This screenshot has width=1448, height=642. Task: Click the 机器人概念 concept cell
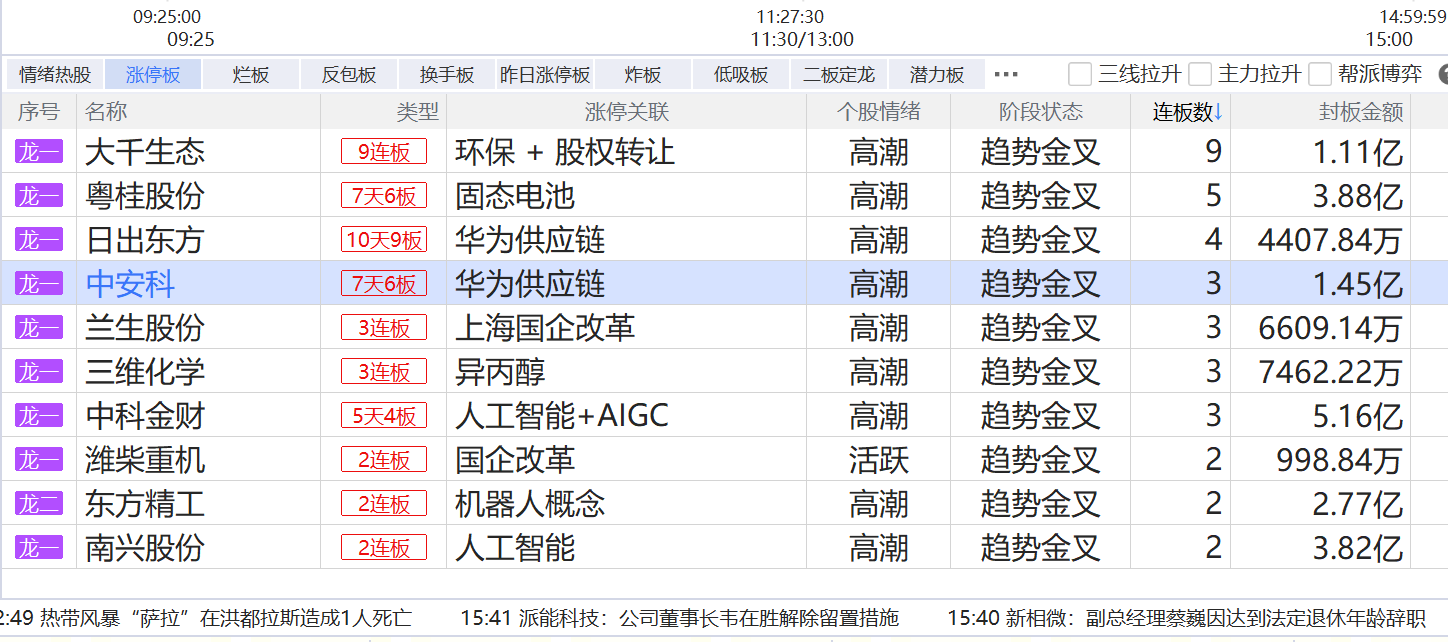(530, 504)
